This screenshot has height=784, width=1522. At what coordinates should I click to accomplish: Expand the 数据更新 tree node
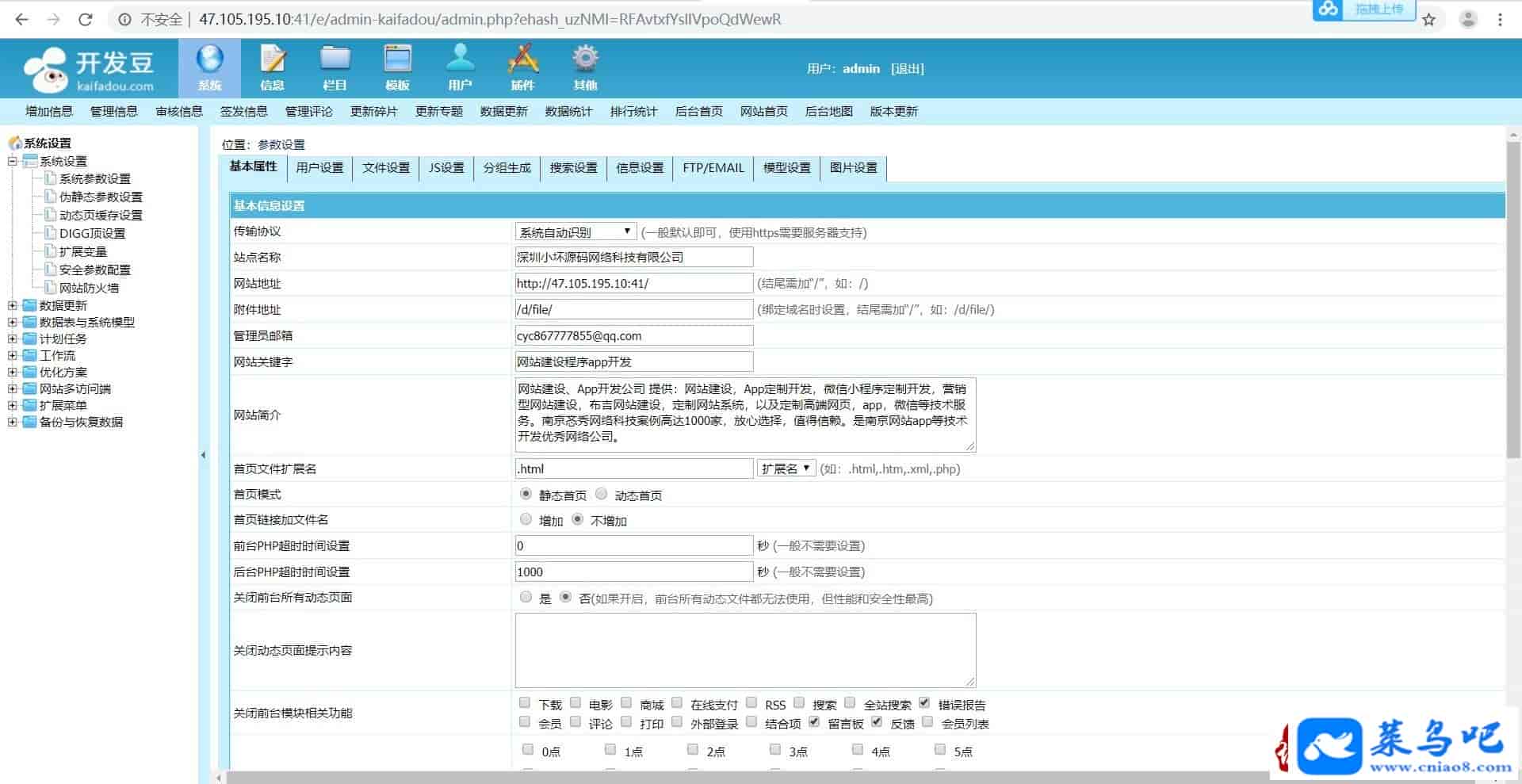(13, 305)
